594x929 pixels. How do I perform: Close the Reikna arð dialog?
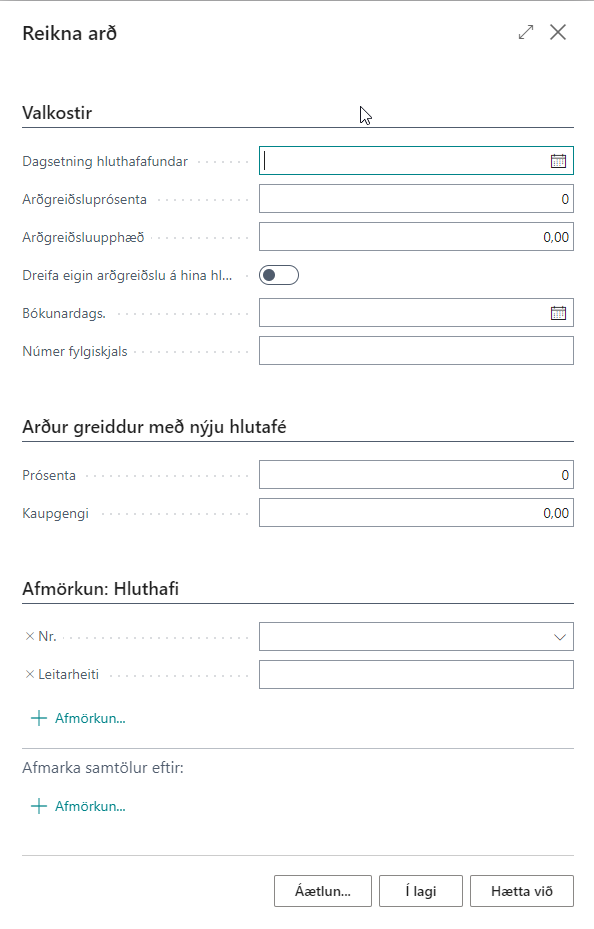[x=558, y=32]
